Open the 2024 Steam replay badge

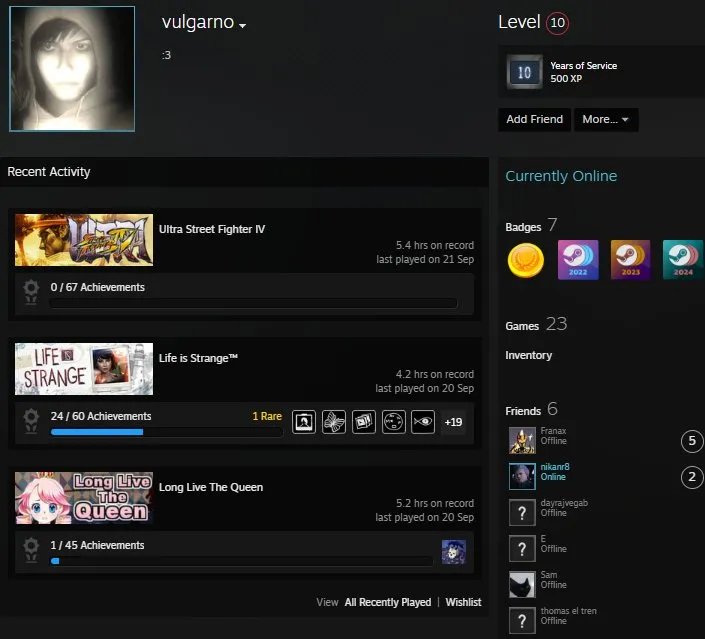(683, 259)
